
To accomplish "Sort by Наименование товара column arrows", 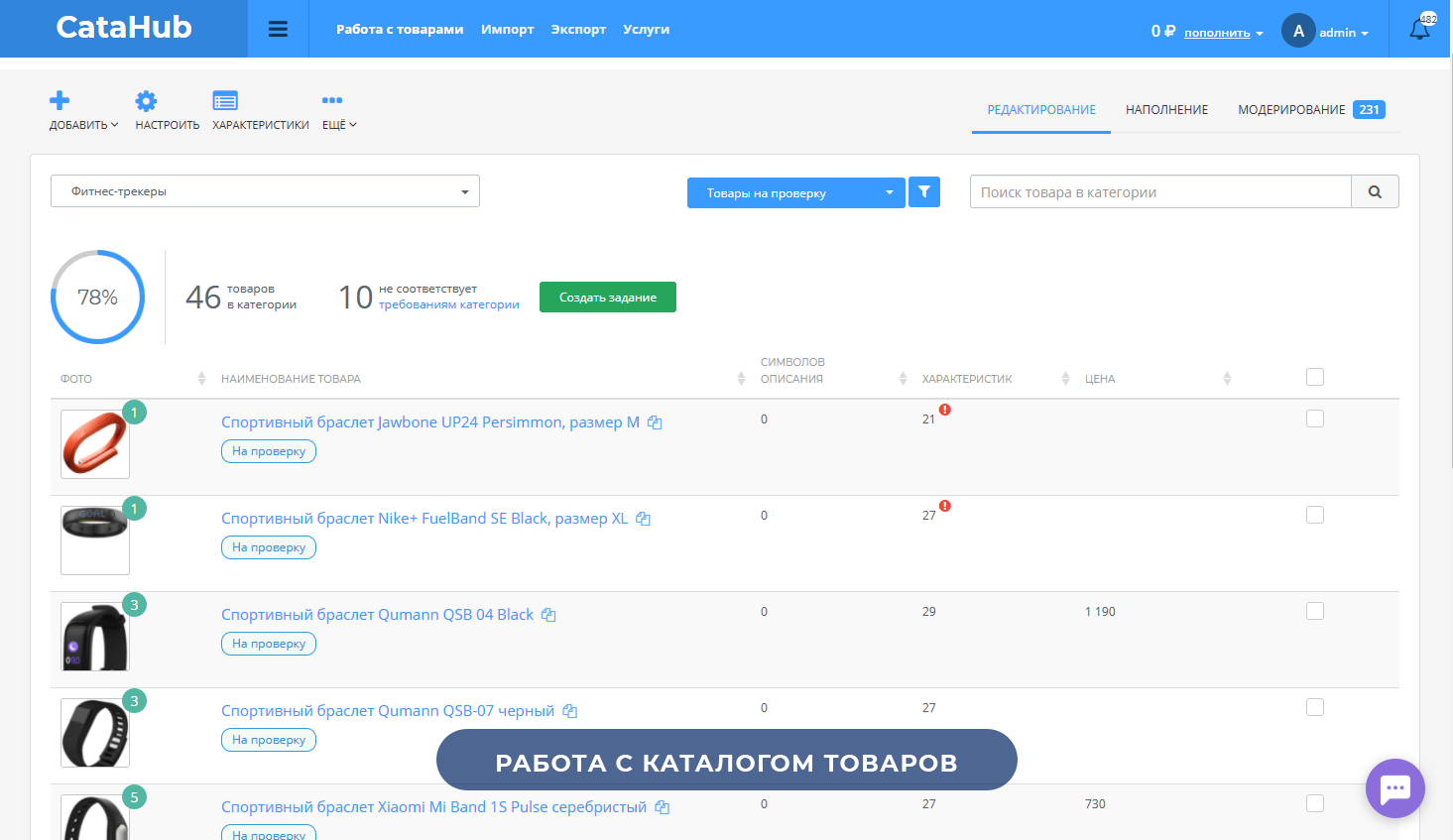I will 741,379.
